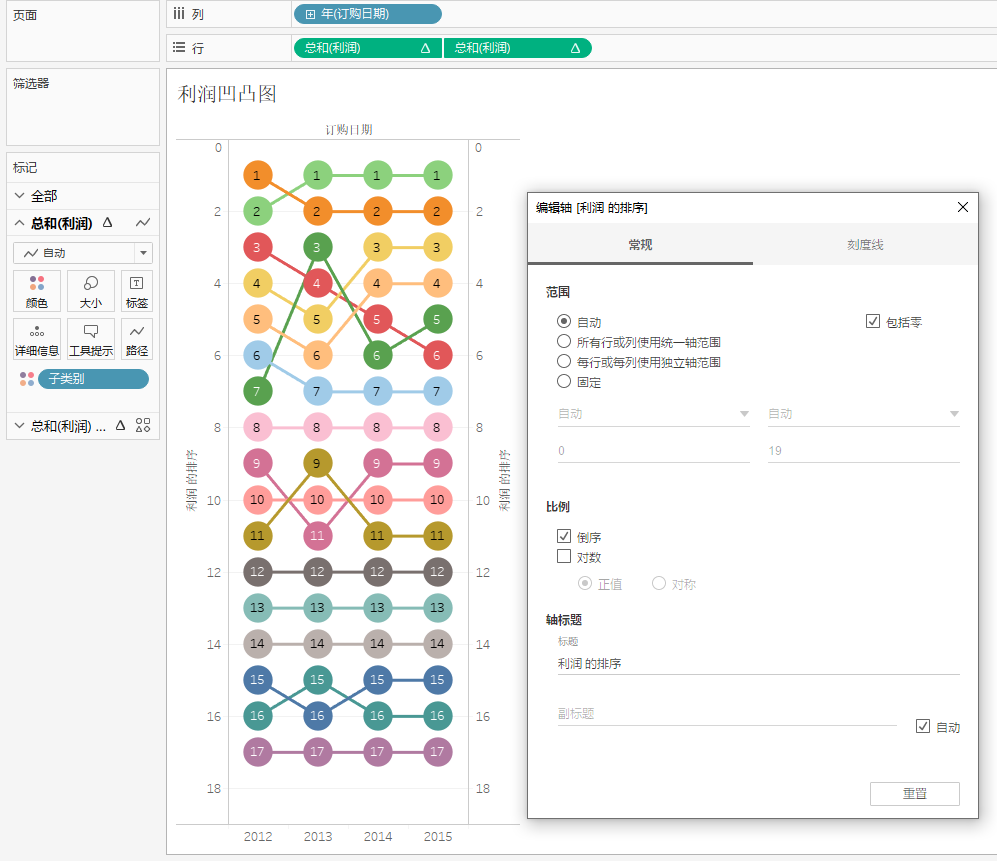Click the delta icon on second 总和(利润) row pill
The width and height of the screenshot is (997, 861).
pyautogui.click(x=575, y=48)
